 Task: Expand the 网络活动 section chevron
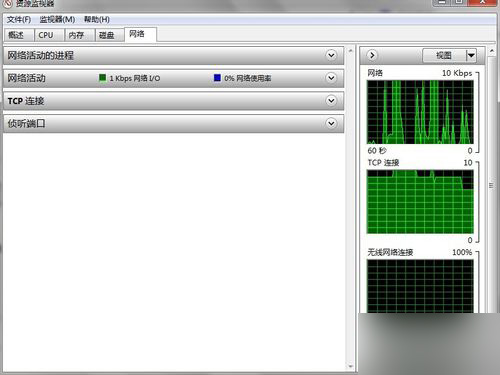(x=331, y=78)
